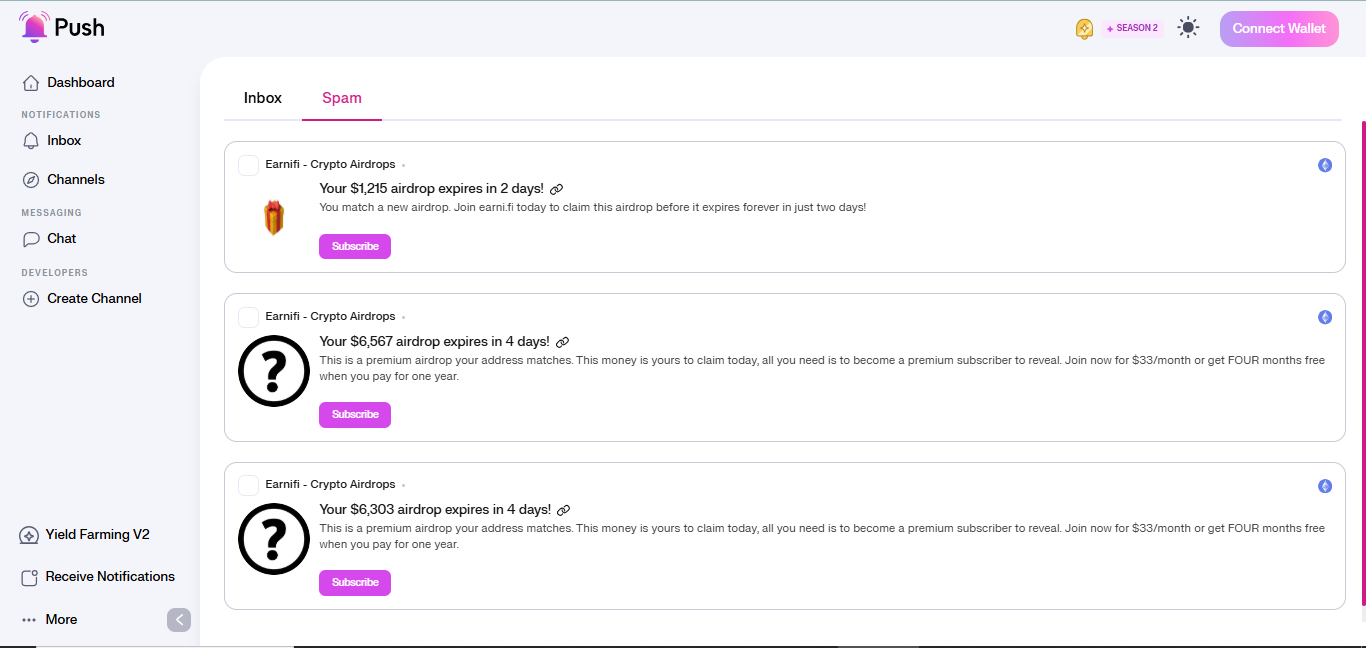1366x648 pixels.
Task: Click the More three-dots icon
Action: (29, 620)
